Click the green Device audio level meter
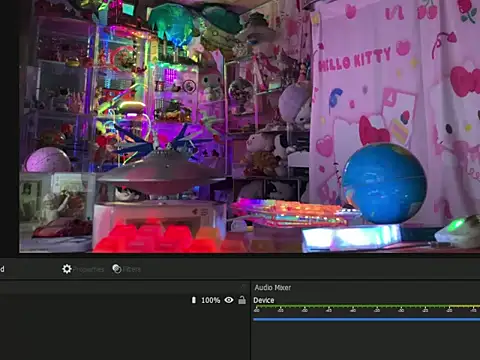This screenshot has height=360, width=480. tap(366, 306)
